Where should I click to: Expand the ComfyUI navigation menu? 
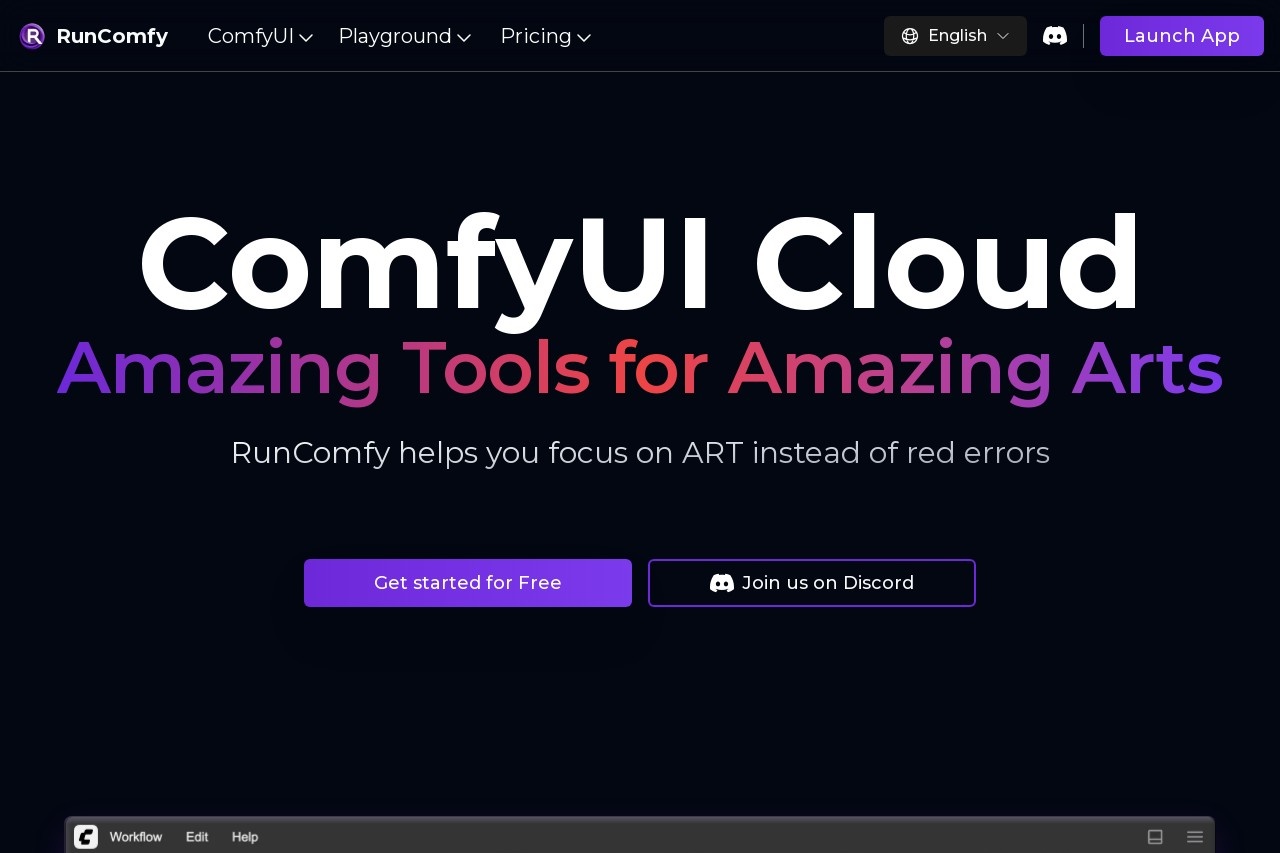(260, 36)
